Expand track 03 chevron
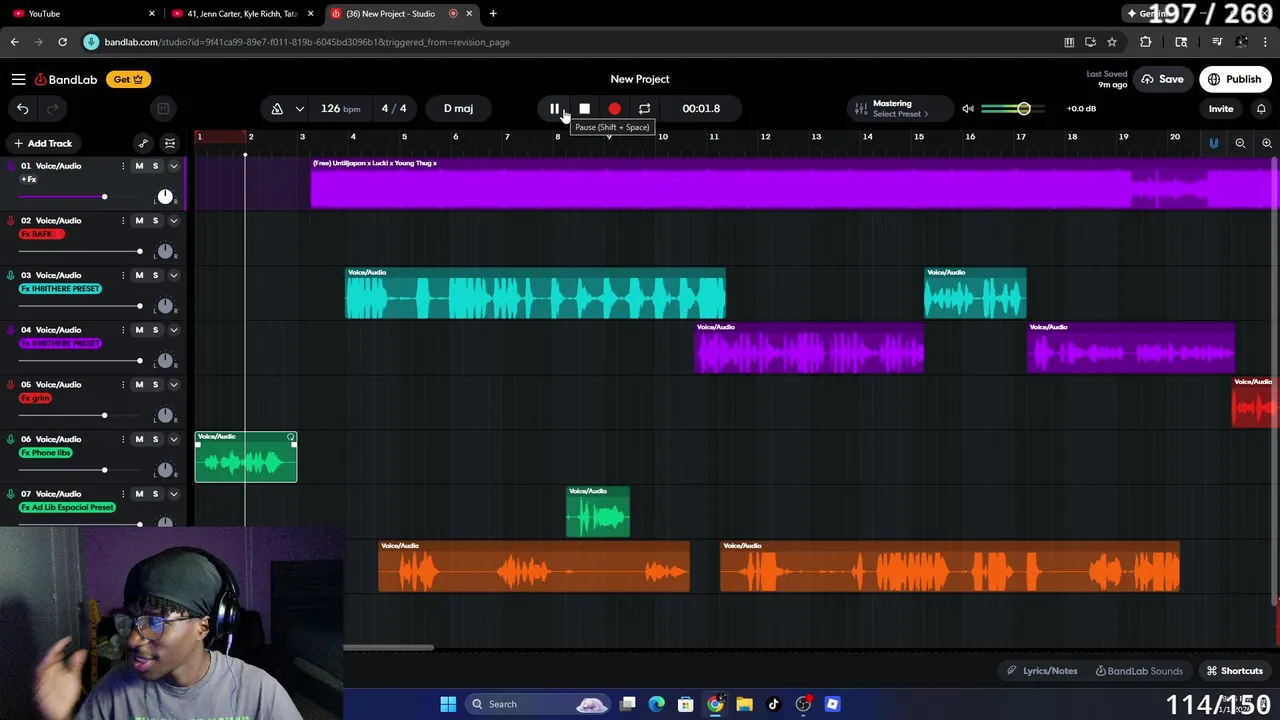This screenshot has height=720, width=1280. click(x=173, y=275)
